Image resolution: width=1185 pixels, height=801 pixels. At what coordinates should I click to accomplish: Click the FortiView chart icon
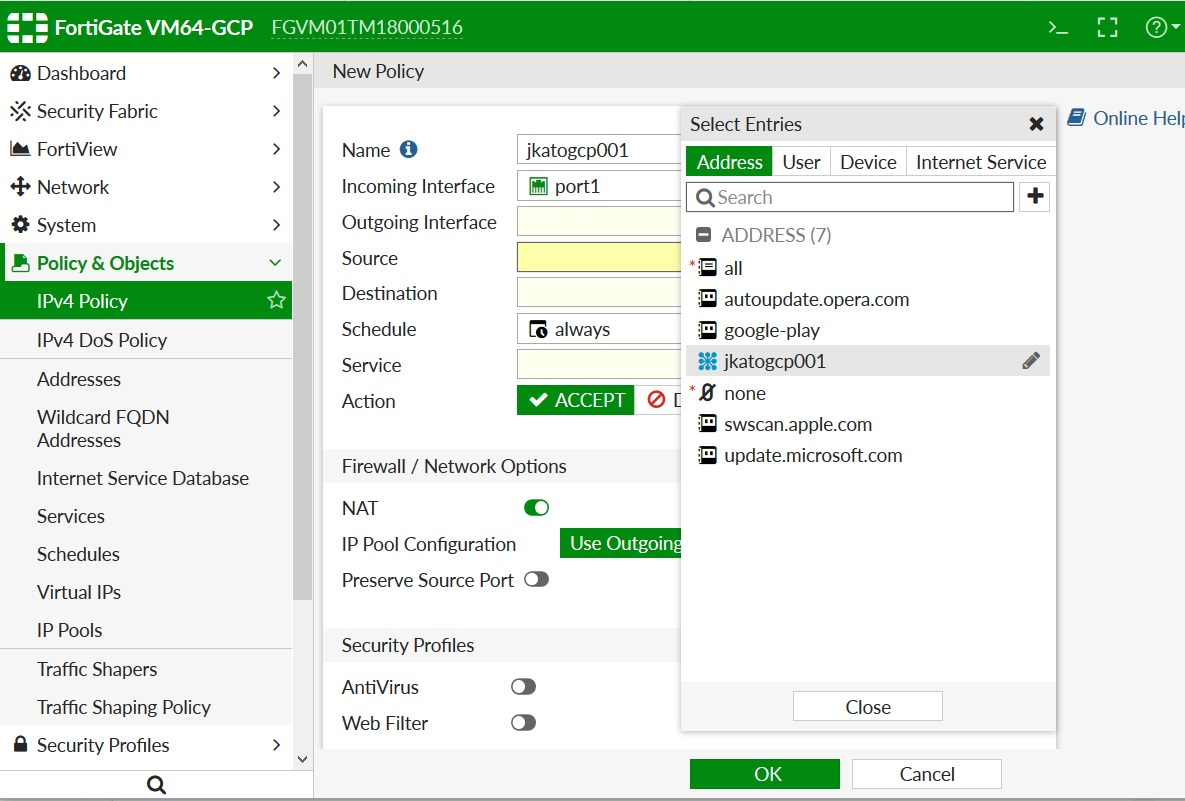point(20,149)
